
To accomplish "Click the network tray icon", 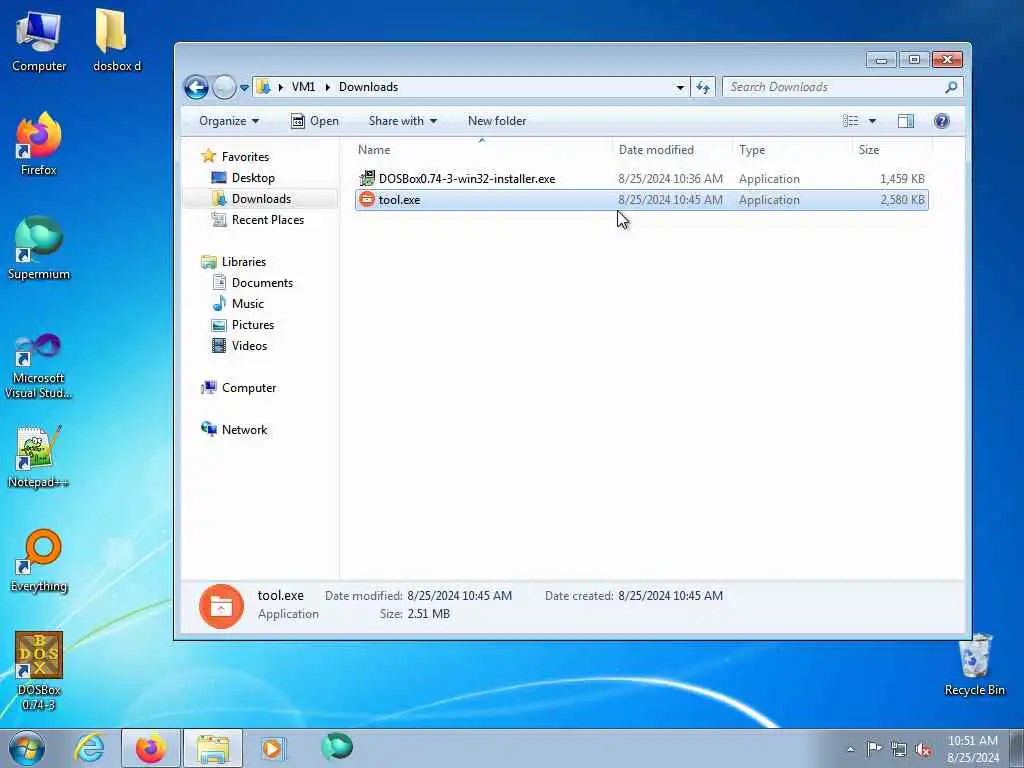I will [x=899, y=749].
